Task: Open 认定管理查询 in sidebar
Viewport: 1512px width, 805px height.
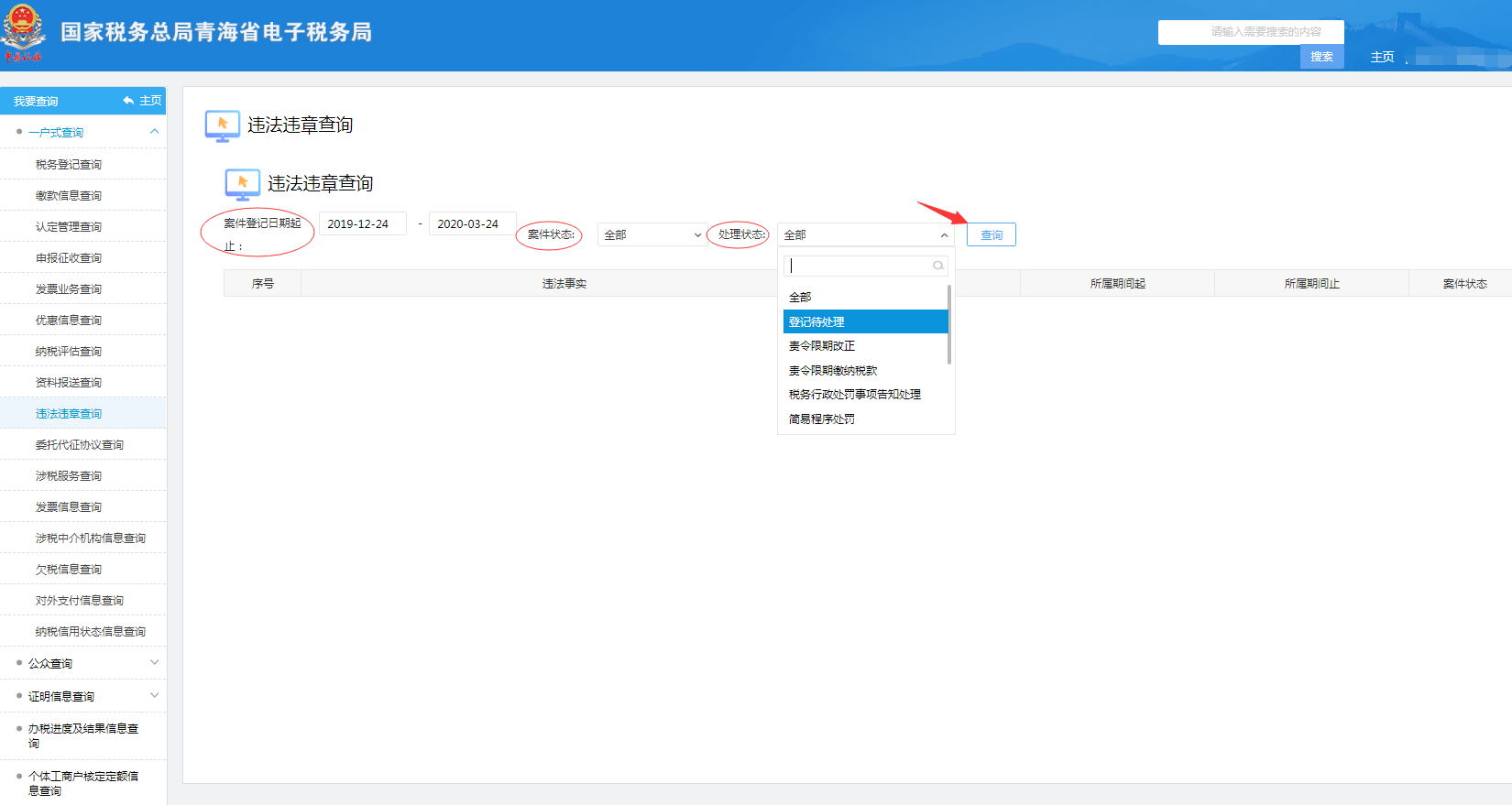Action: 69,227
